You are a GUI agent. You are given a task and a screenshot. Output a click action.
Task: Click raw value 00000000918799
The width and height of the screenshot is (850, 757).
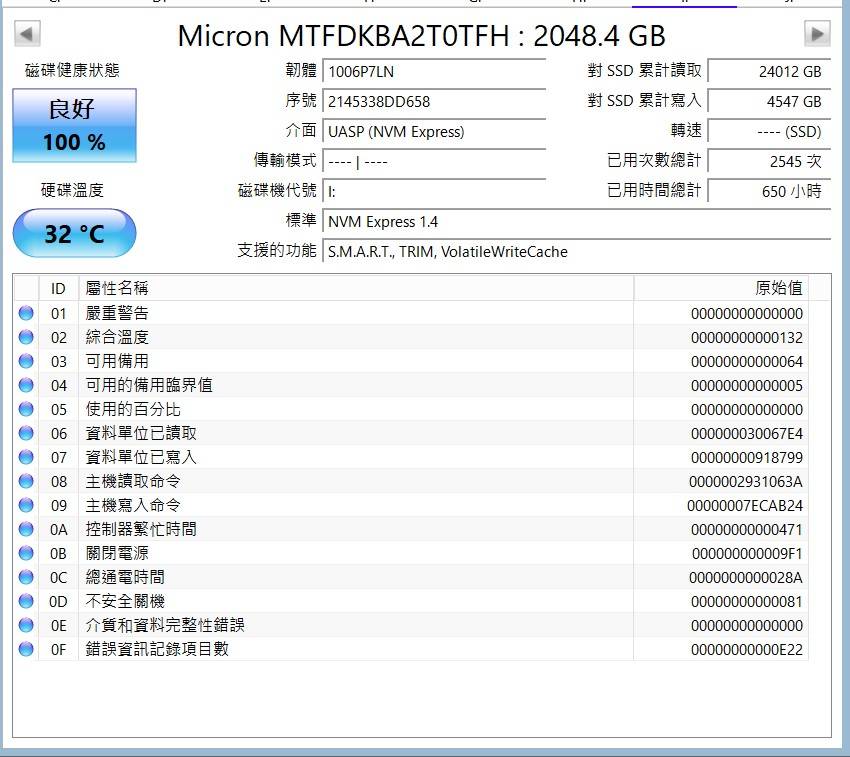(x=746, y=458)
